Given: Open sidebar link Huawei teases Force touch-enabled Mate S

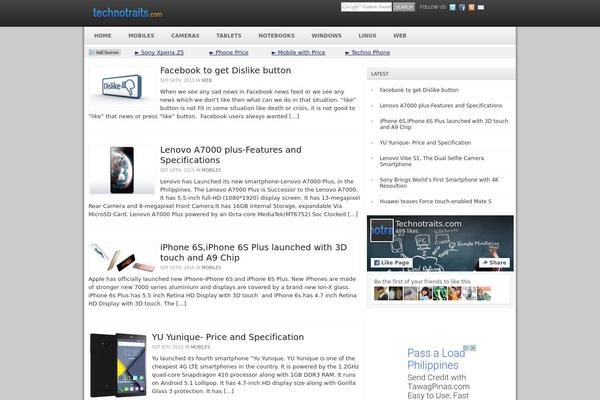Looking at the screenshot, I should pos(435,201).
